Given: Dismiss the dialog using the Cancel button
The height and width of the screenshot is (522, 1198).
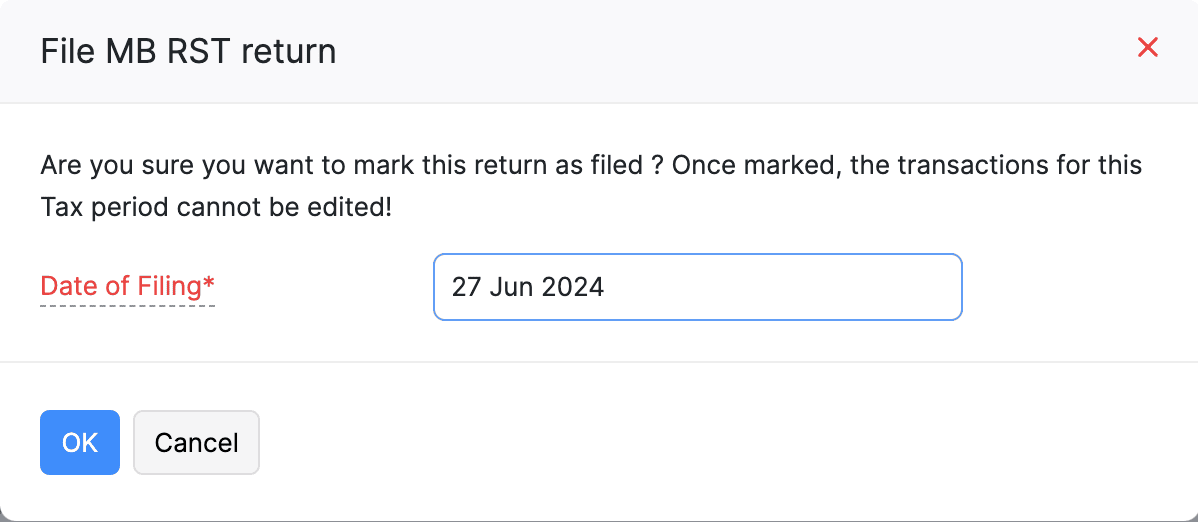Looking at the screenshot, I should 196,442.
